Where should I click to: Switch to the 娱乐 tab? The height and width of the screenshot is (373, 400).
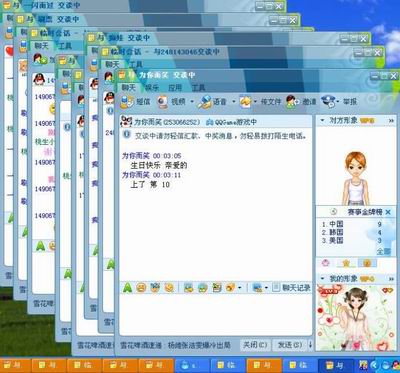[x=152, y=88]
